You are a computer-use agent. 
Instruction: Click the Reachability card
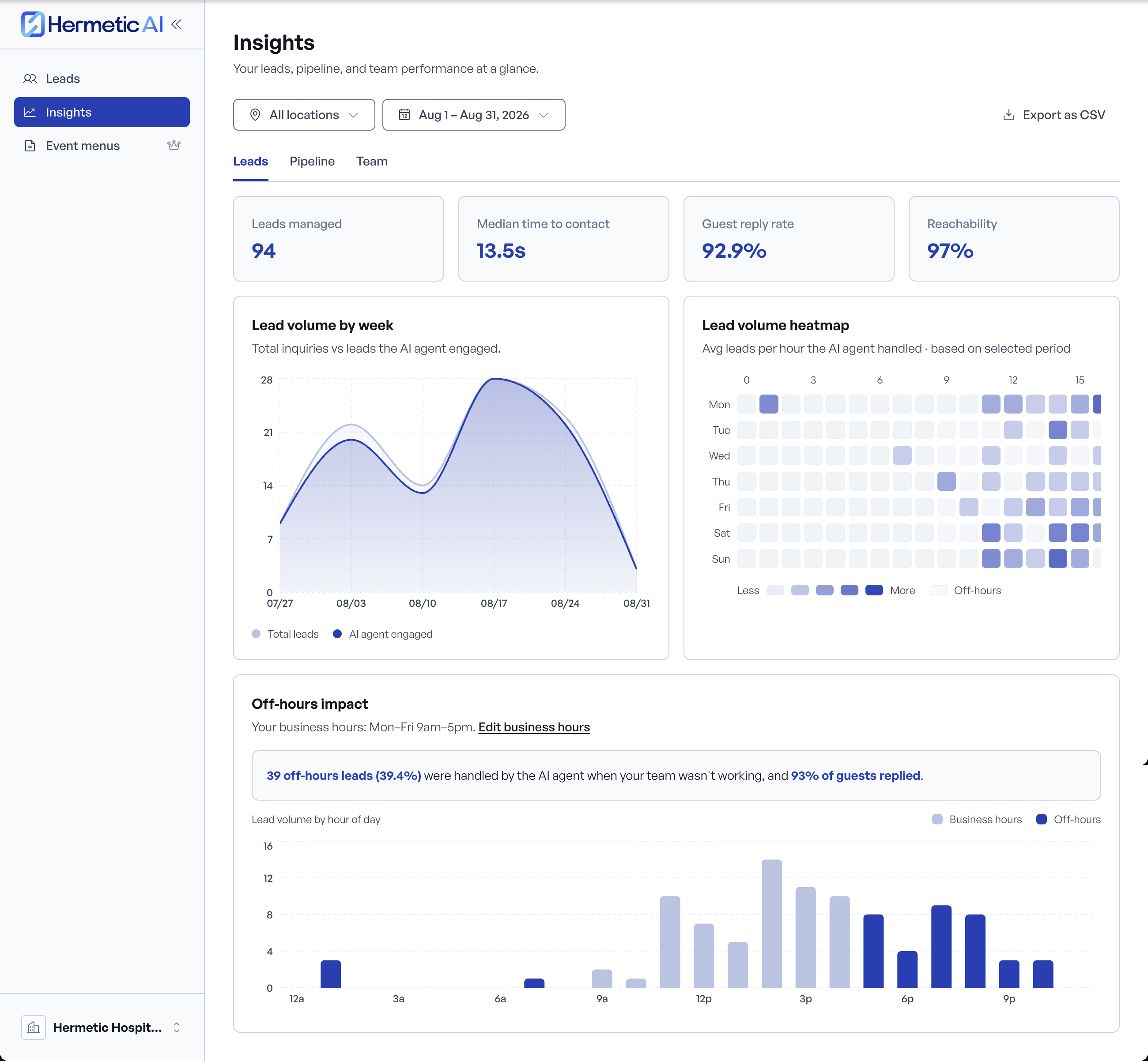pos(1014,239)
